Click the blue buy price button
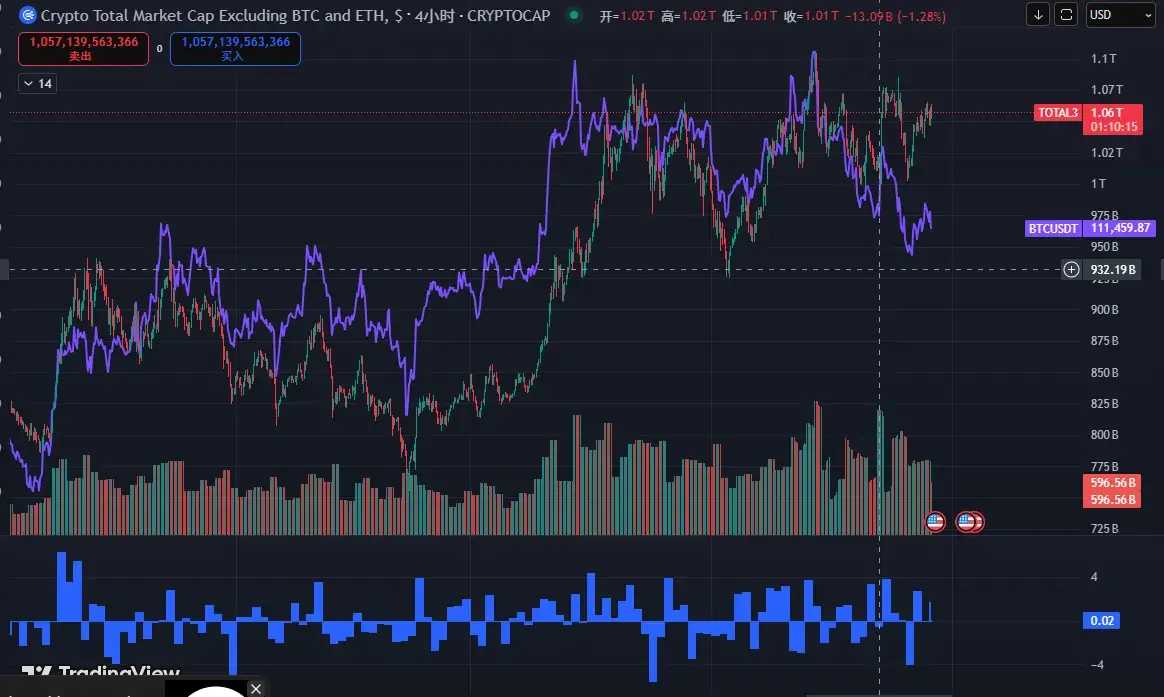The width and height of the screenshot is (1164, 697). coord(235,48)
